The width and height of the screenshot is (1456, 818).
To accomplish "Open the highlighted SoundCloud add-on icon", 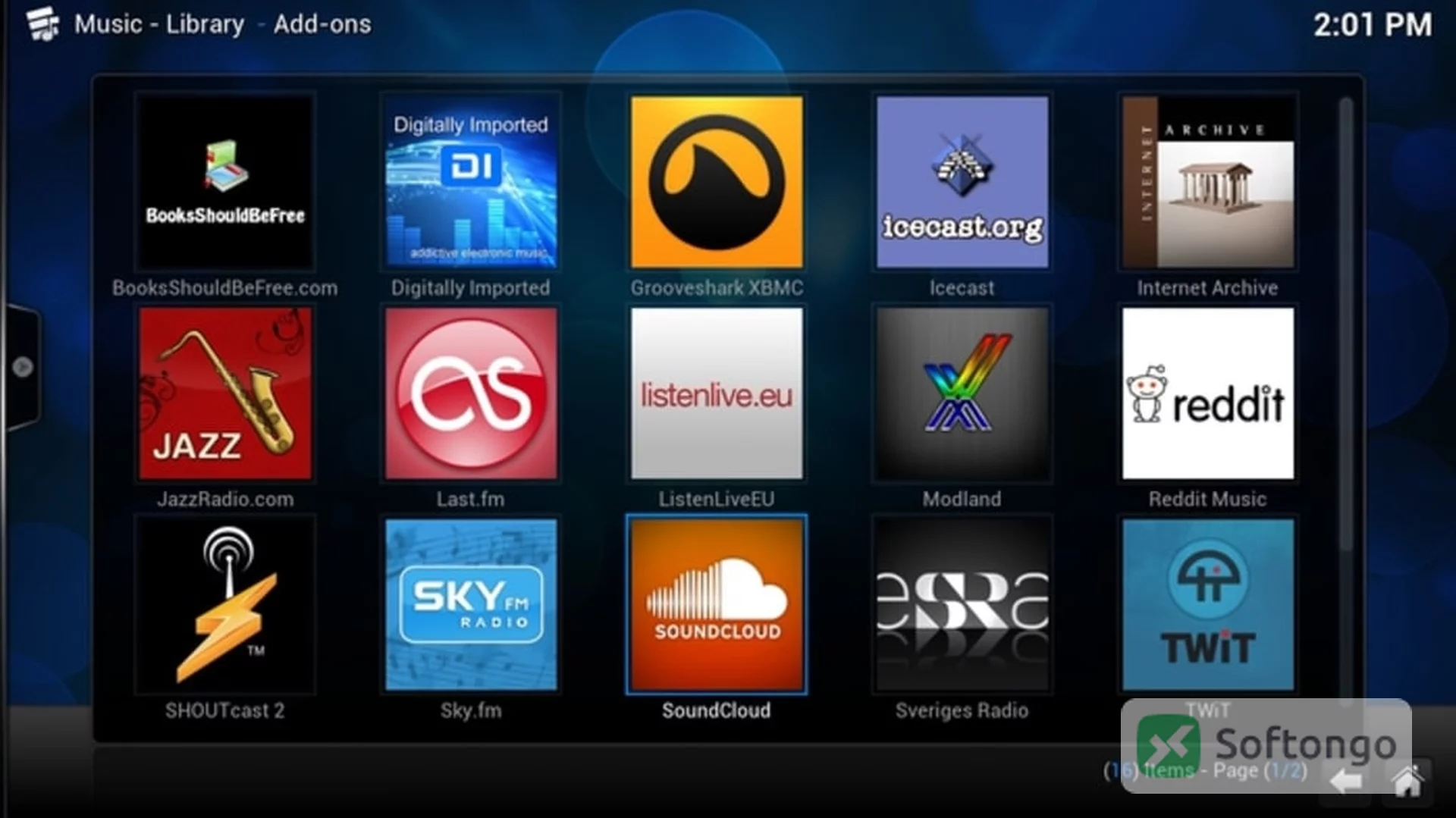I will (x=717, y=605).
